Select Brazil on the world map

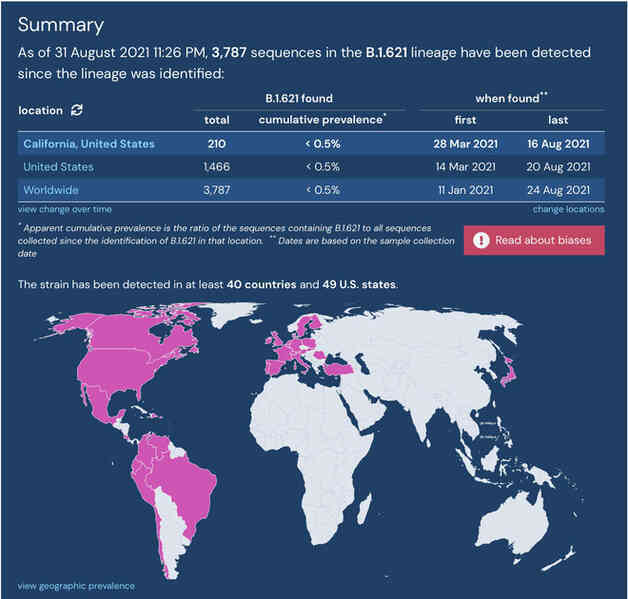coord(184,486)
